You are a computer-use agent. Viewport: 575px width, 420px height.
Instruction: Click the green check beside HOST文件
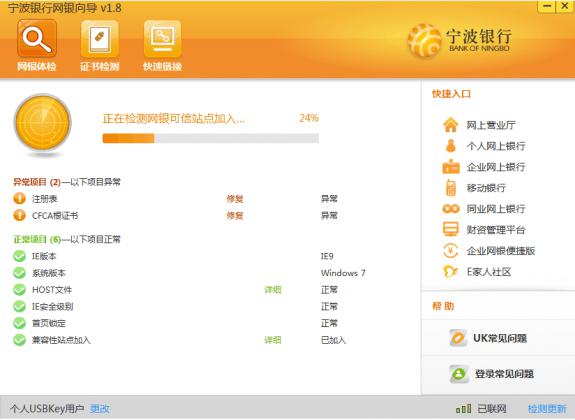click(19, 290)
